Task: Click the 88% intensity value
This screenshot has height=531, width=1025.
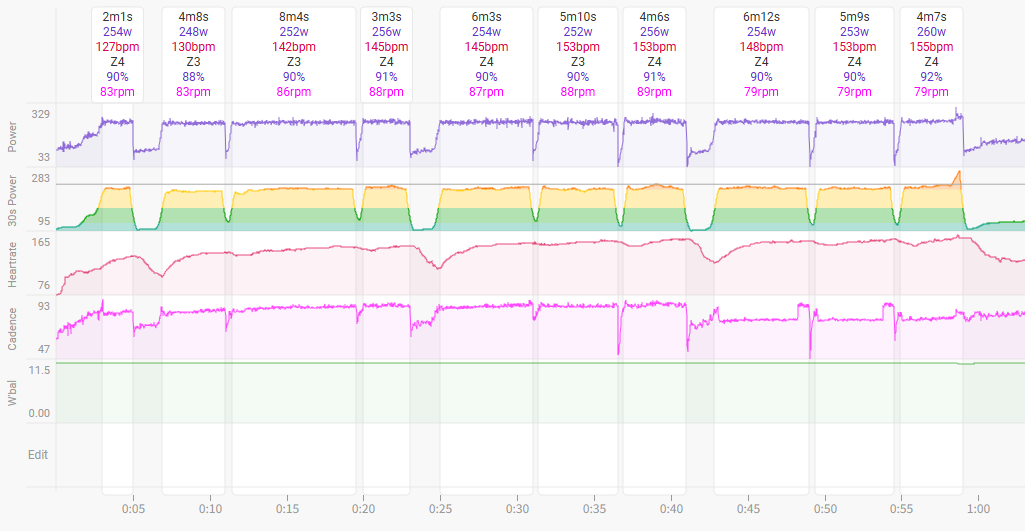Action: (x=193, y=77)
